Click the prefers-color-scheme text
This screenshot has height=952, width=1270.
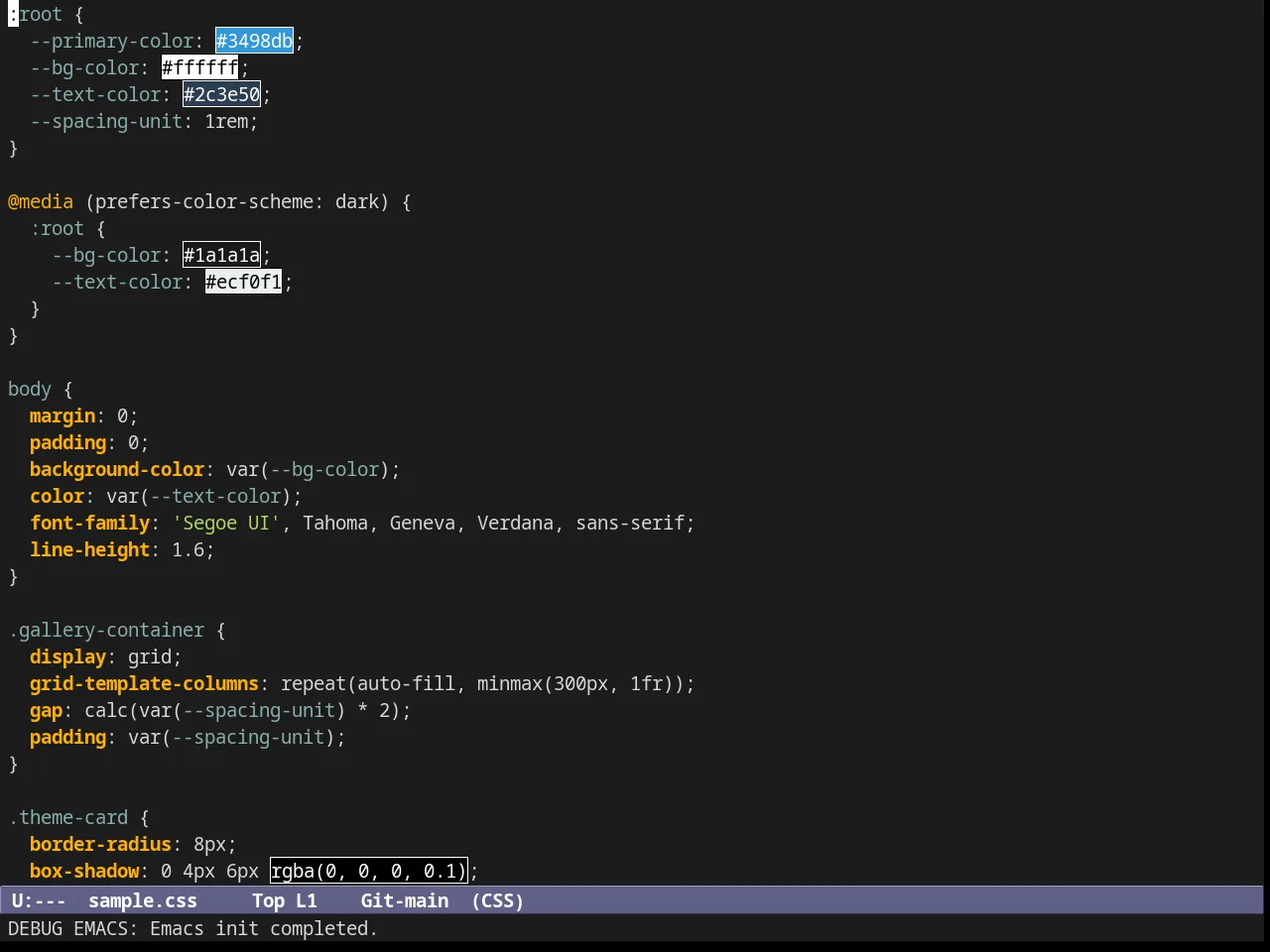tap(204, 201)
